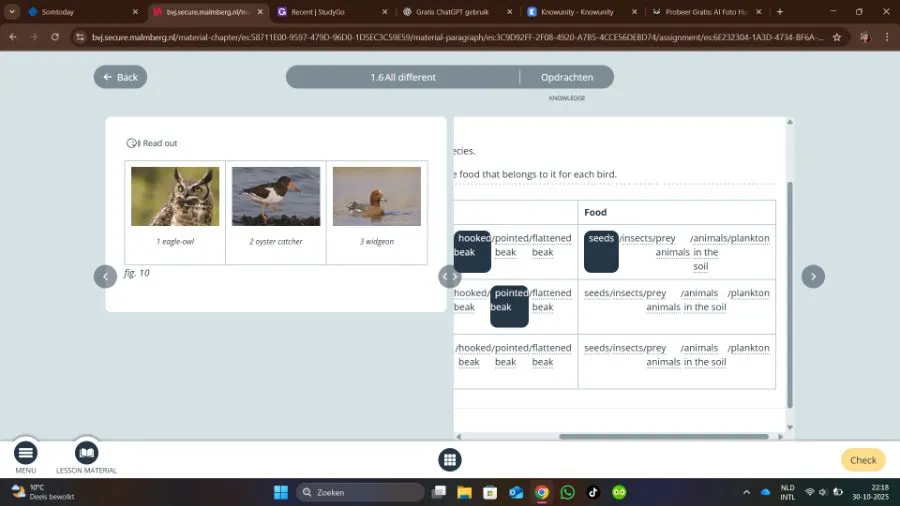
Task: Go to previous page with left arrow
Action: pyautogui.click(x=105, y=277)
